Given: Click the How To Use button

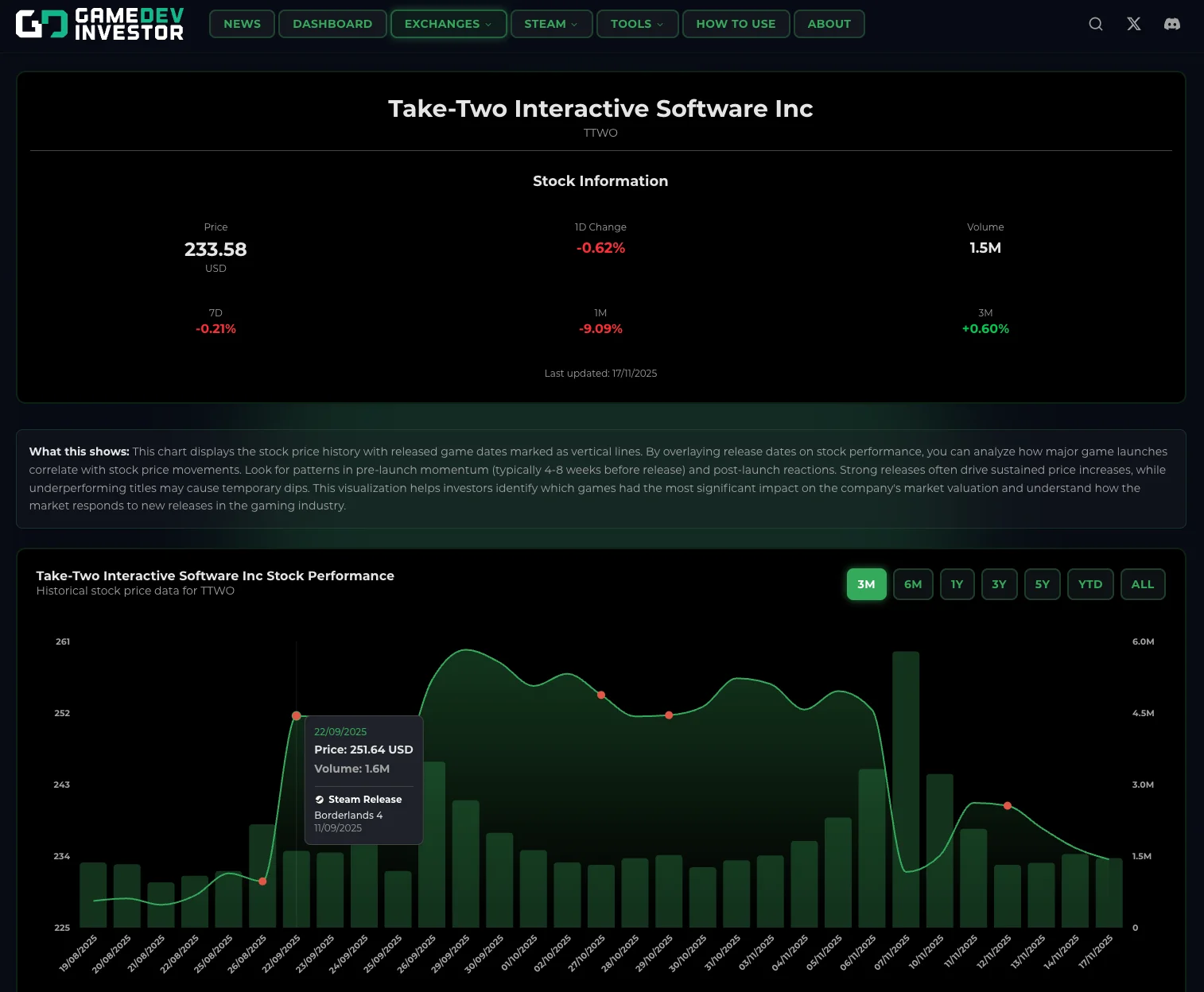Looking at the screenshot, I should (736, 24).
